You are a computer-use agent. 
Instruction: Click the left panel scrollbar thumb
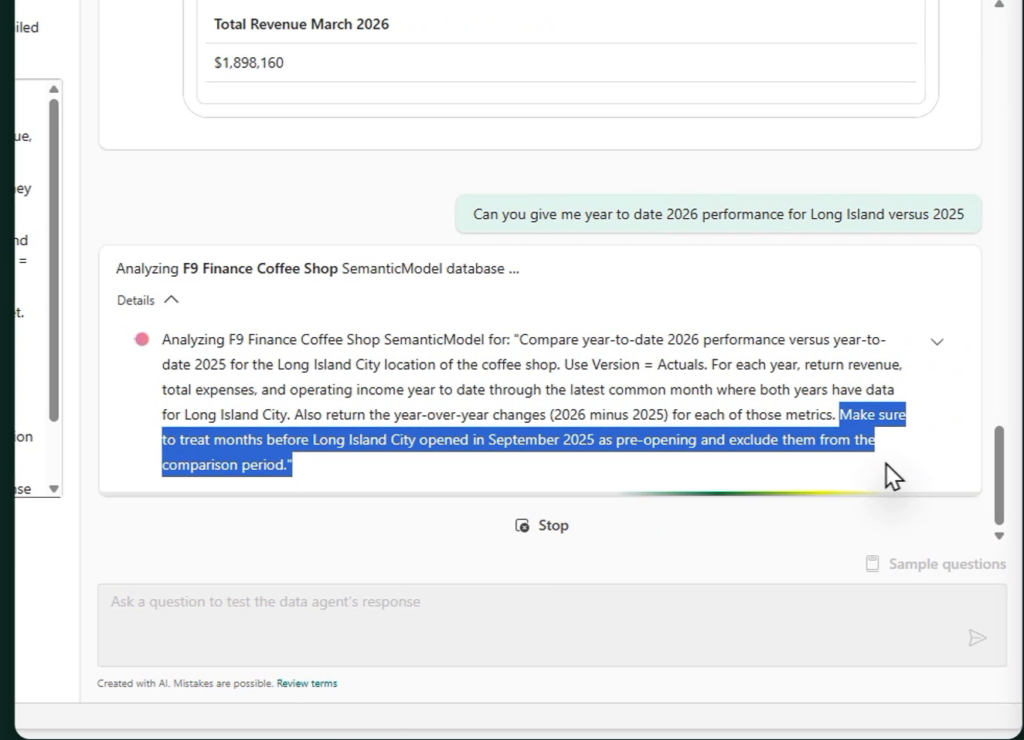point(54,260)
